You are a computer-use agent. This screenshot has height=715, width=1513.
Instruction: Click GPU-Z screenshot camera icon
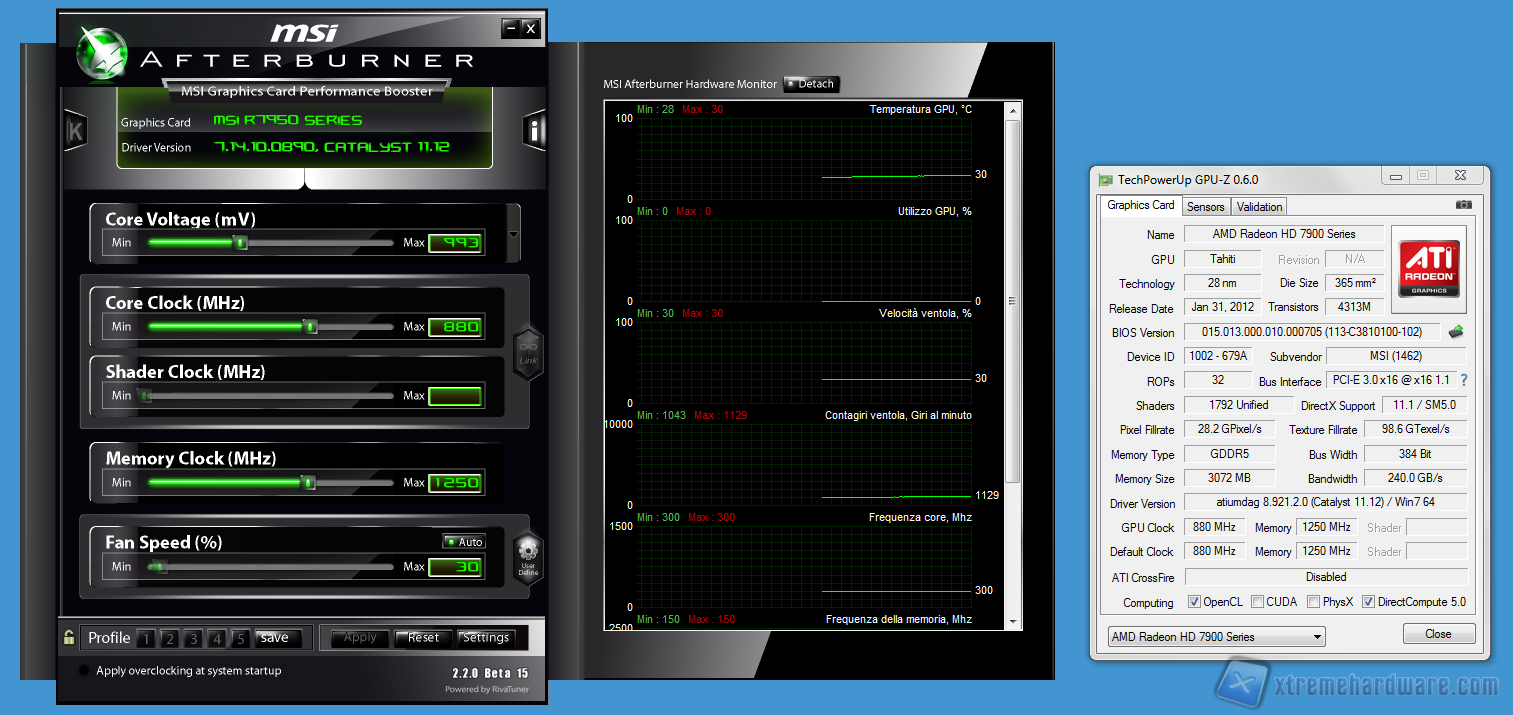(1464, 205)
